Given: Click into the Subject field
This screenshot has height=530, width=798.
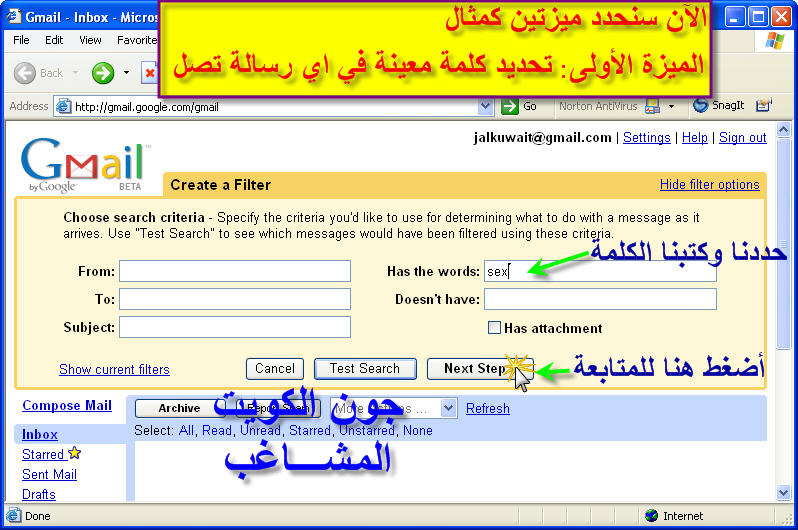Looking at the screenshot, I should coord(235,327).
